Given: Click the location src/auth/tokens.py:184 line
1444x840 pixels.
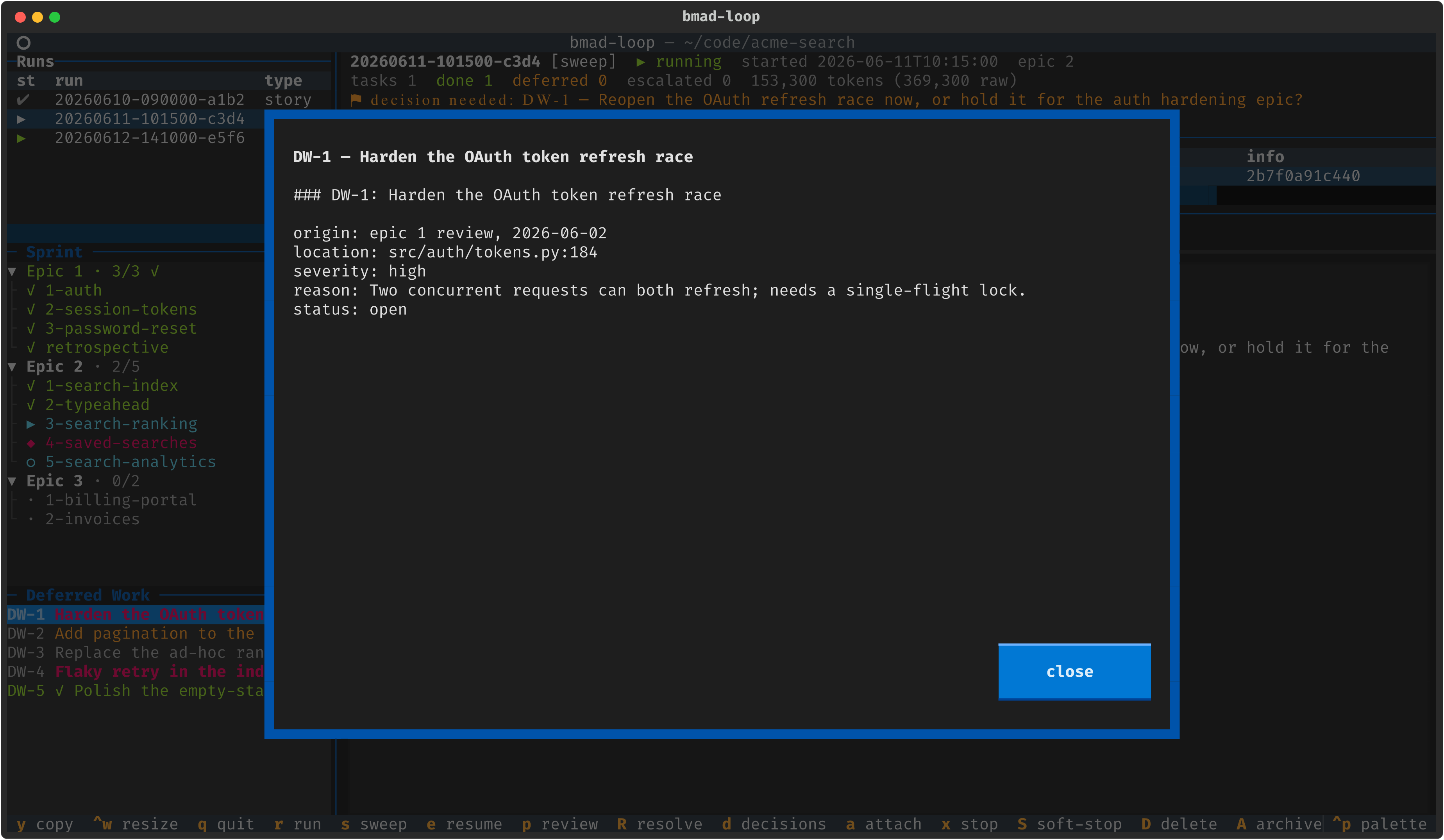Looking at the screenshot, I should (445, 252).
